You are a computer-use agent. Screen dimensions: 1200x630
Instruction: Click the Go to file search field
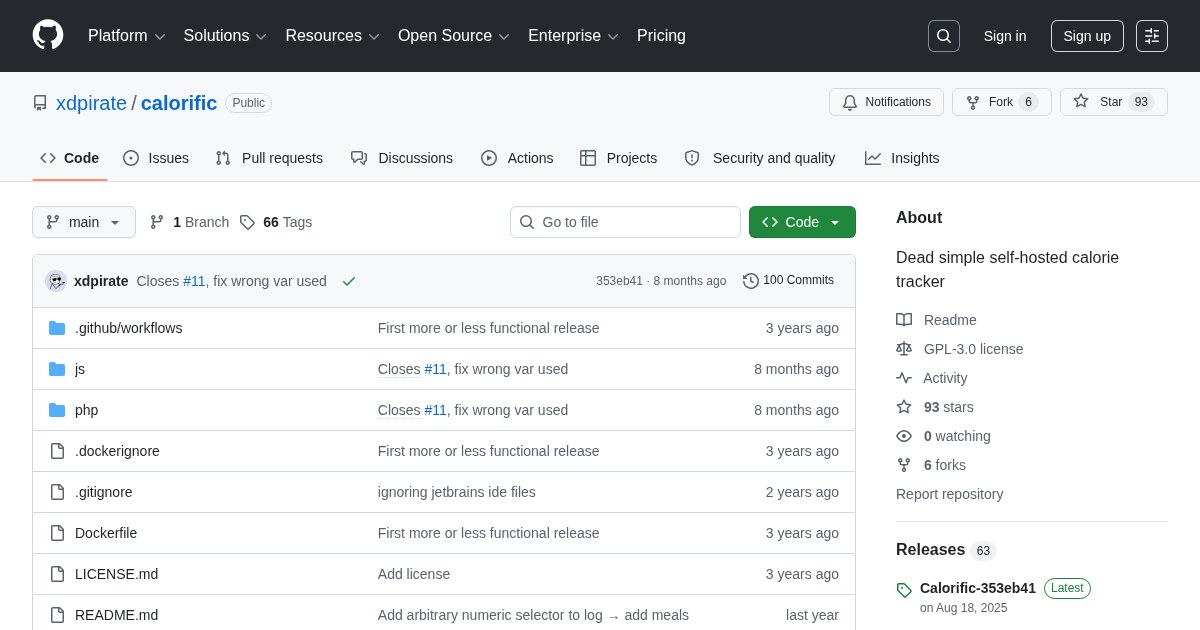click(x=625, y=222)
